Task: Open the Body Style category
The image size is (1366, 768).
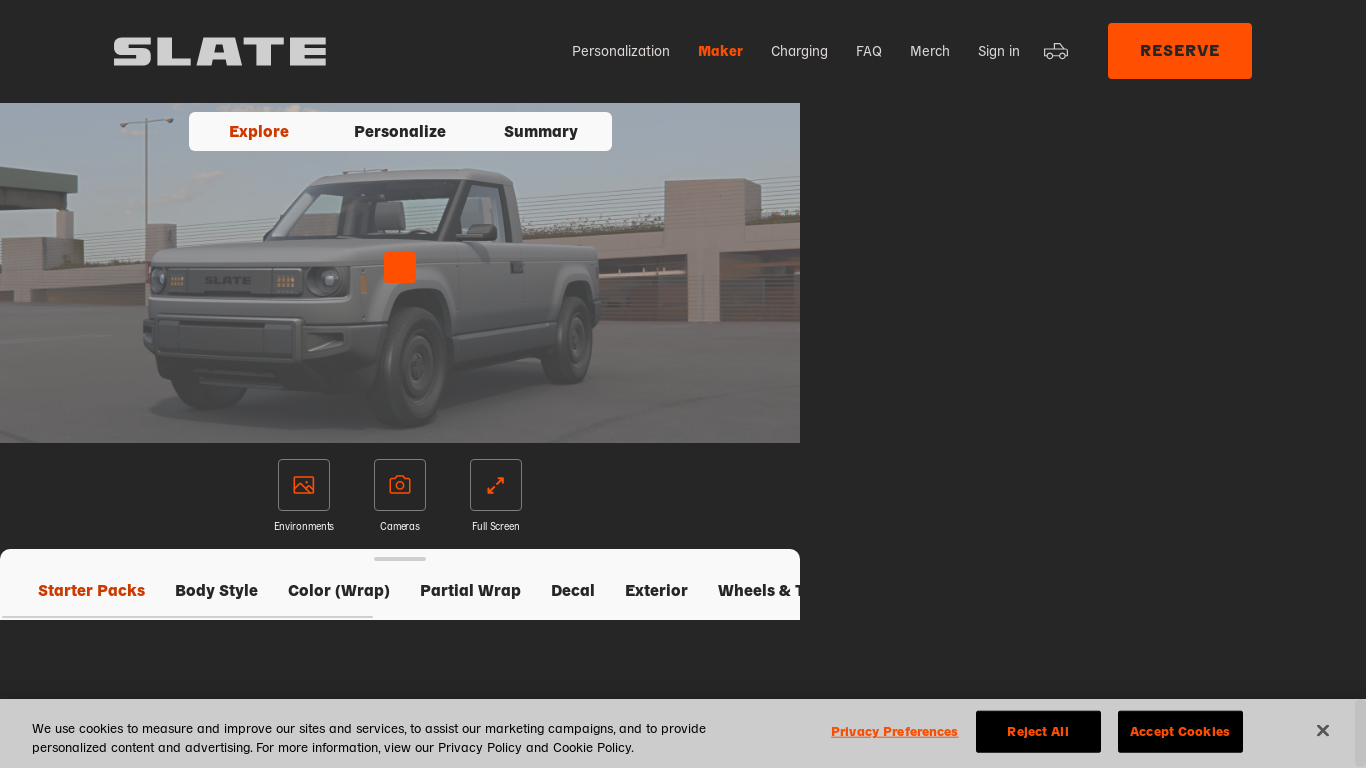Action: pyautogui.click(x=216, y=591)
